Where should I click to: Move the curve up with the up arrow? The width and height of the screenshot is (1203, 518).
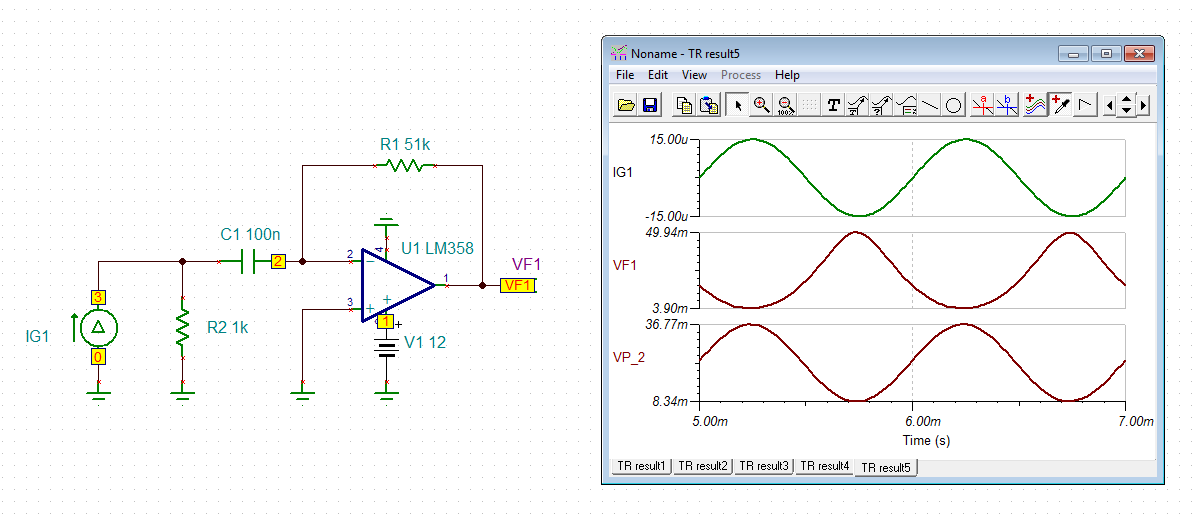(x=1127, y=99)
